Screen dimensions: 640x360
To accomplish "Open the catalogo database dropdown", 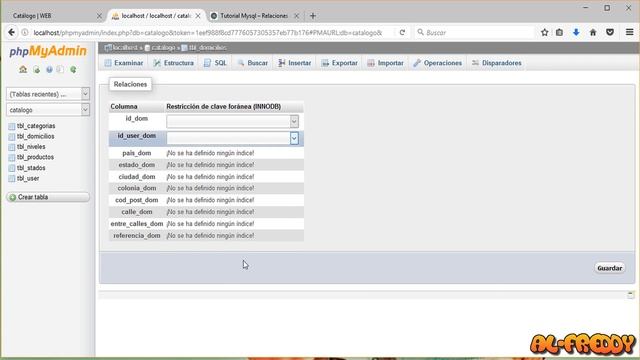I will [48, 110].
